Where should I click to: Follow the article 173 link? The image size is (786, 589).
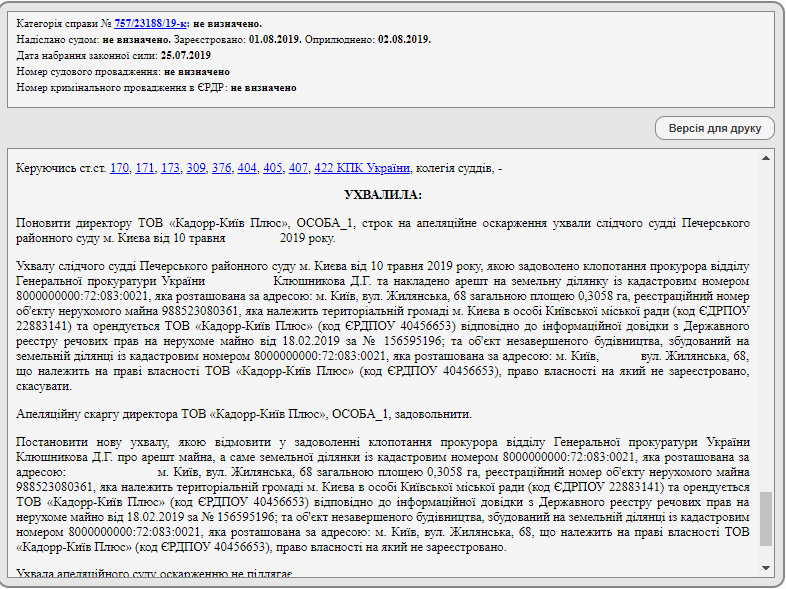coord(171,168)
